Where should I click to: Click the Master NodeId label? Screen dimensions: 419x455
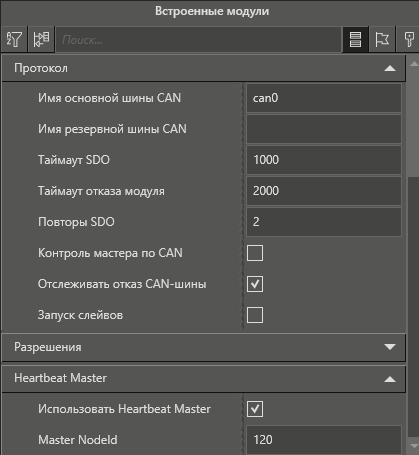click(x=78, y=440)
